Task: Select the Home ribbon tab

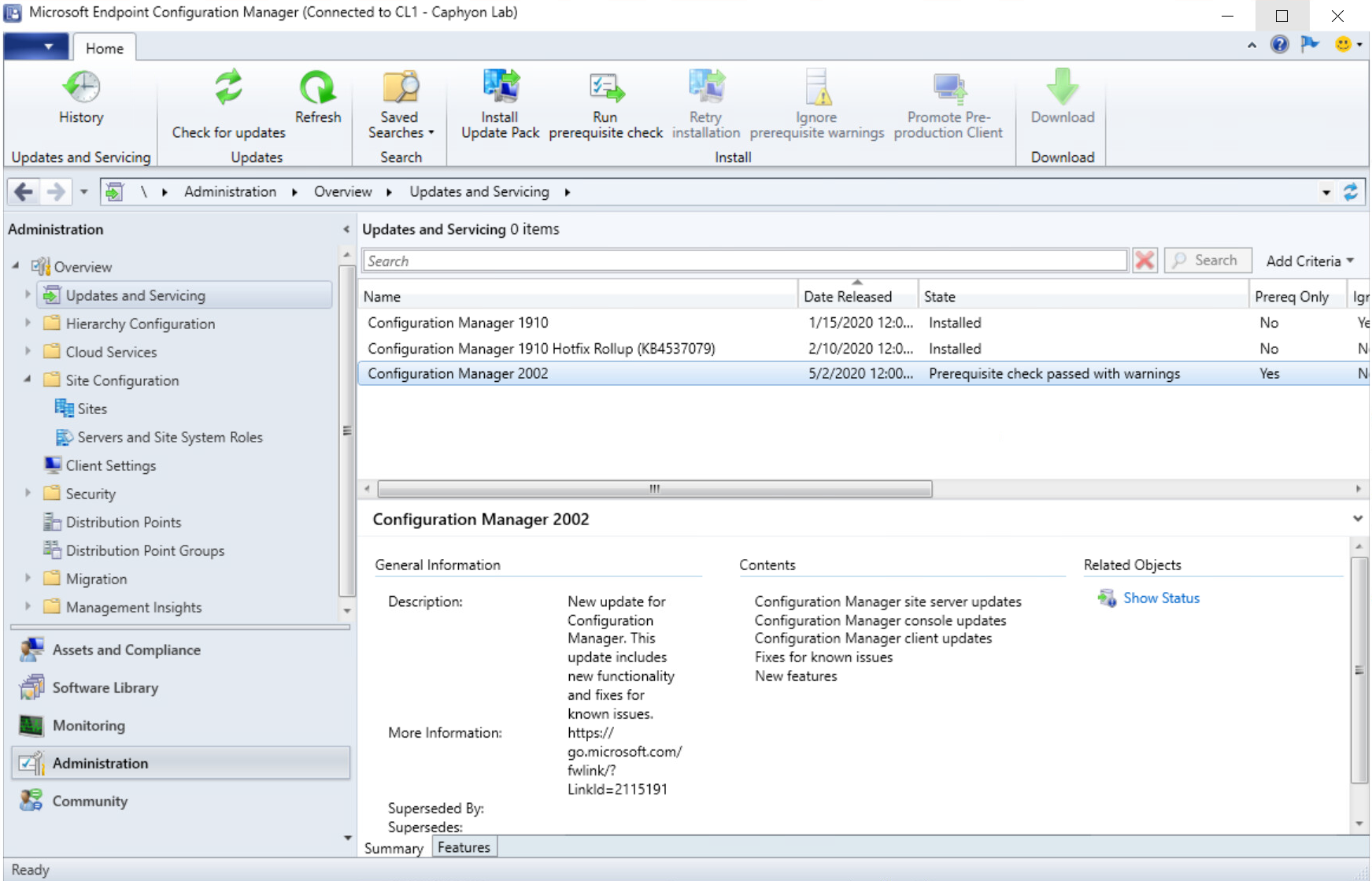Action: tap(105, 48)
